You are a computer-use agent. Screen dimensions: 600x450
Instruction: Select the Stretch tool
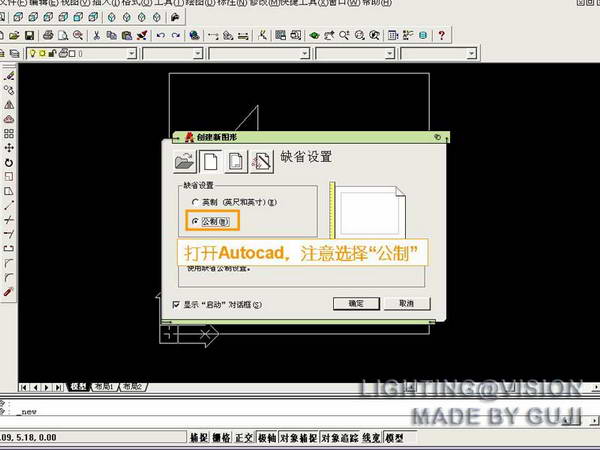pyautogui.click(x=9, y=191)
